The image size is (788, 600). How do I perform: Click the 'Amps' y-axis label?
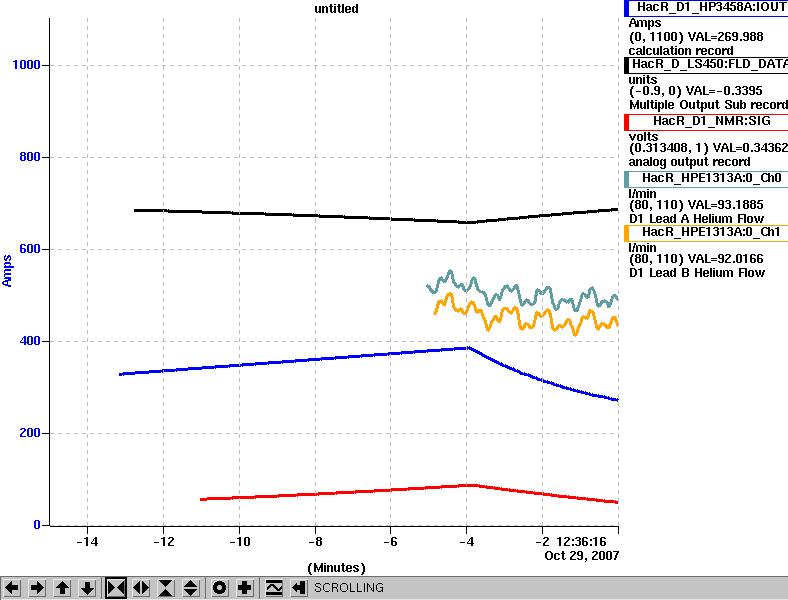[7, 271]
